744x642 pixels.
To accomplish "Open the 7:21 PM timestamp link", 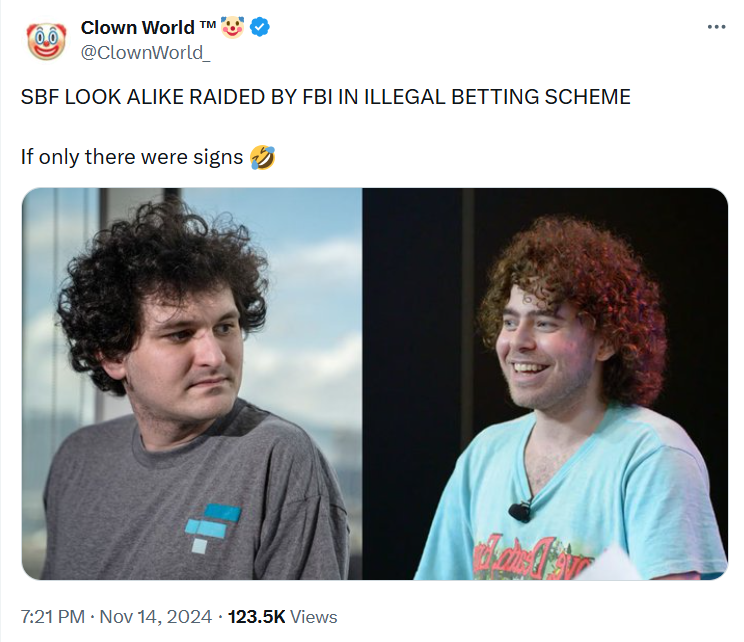I will pos(53,617).
